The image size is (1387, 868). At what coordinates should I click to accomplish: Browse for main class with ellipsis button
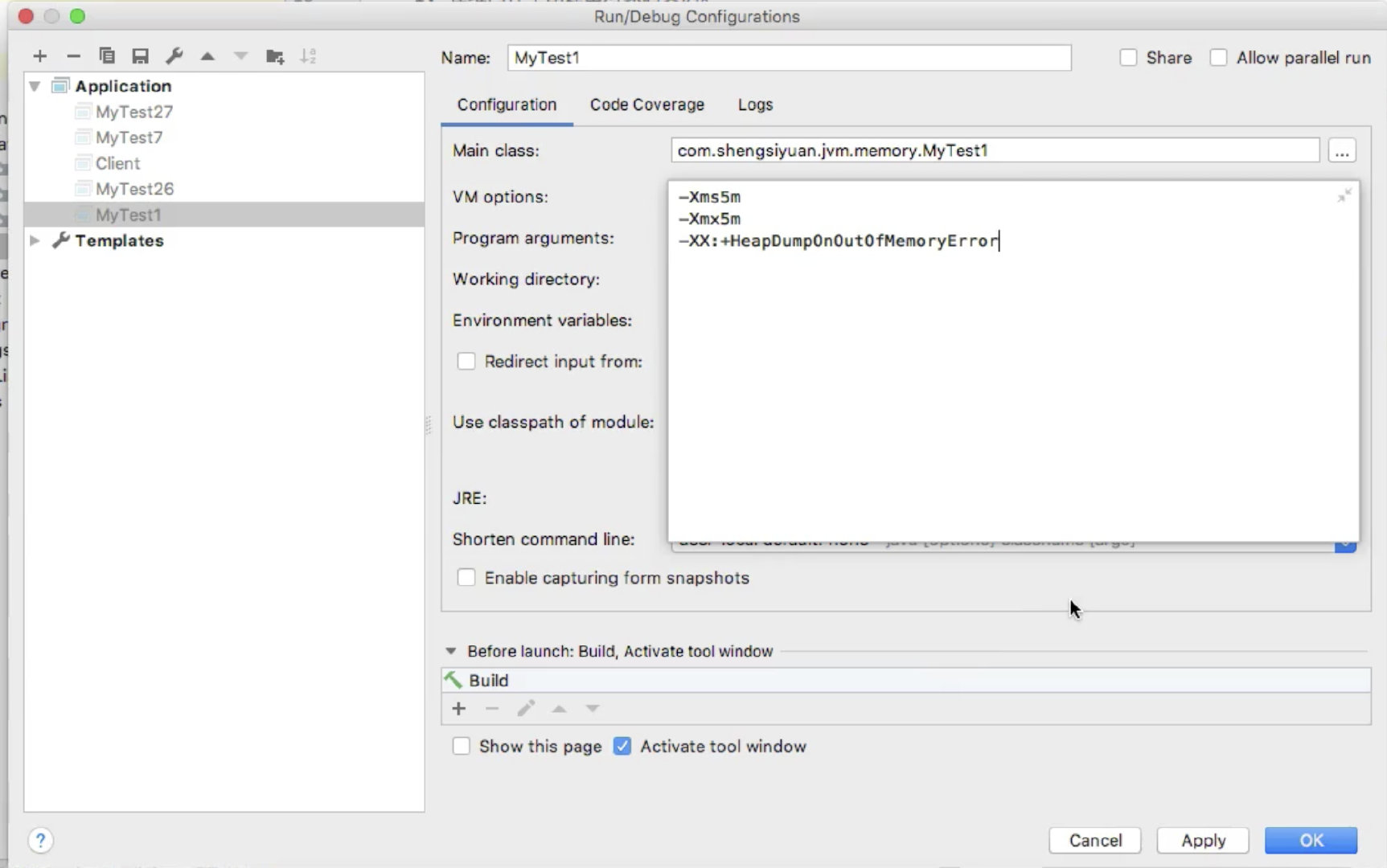1342,150
